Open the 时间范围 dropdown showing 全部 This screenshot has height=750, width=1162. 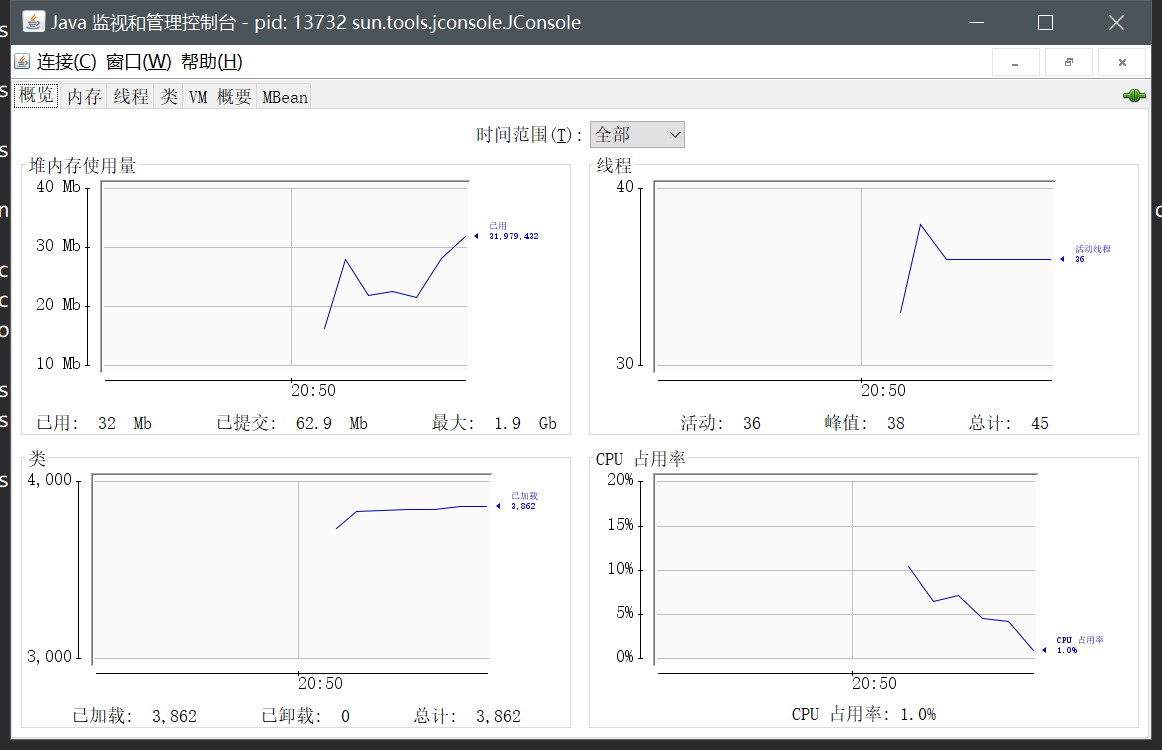click(637, 134)
